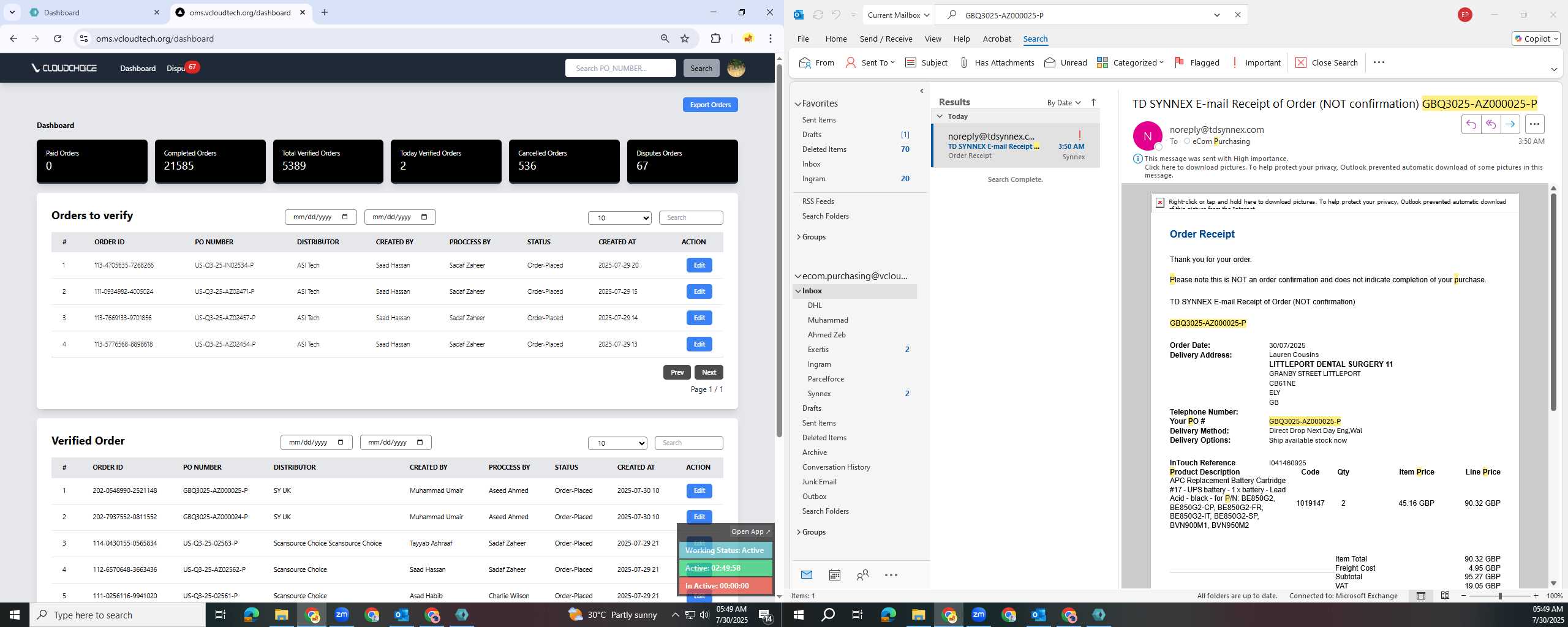Switch to Outlook People view
The image size is (1568, 627).
coord(862,575)
